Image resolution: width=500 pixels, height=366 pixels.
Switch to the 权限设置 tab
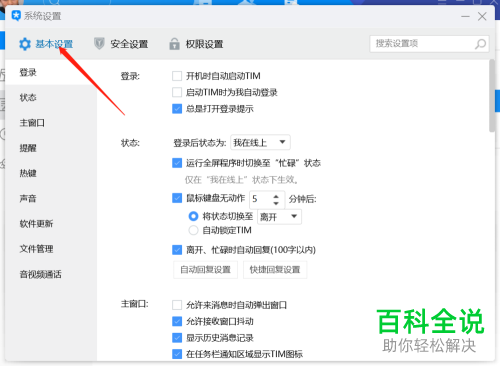pos(196,44)
